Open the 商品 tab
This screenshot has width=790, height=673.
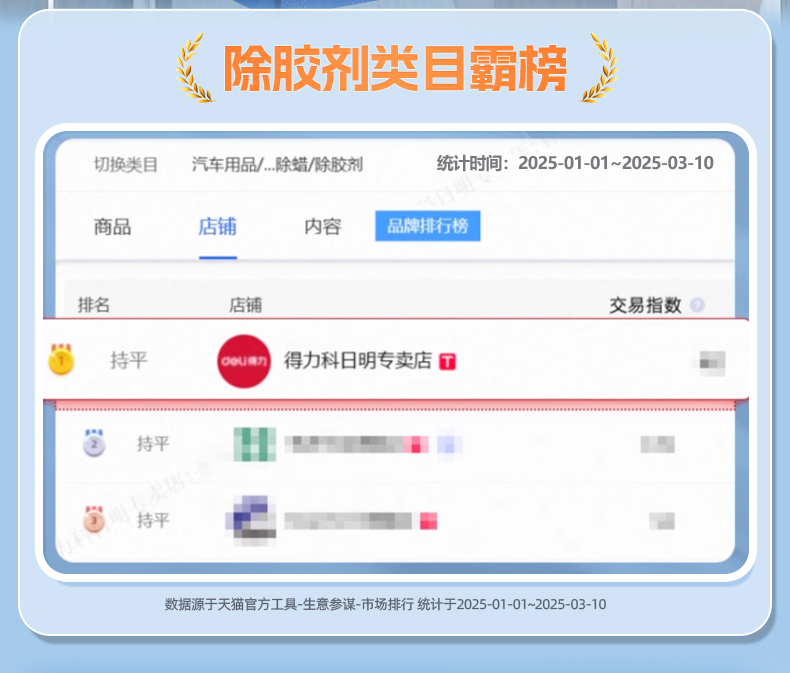(112, 227)
